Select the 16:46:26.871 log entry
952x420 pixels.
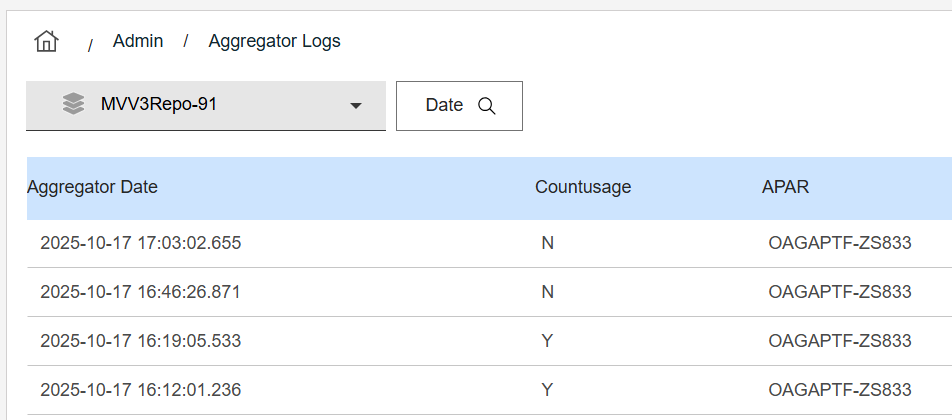point(140,292)
